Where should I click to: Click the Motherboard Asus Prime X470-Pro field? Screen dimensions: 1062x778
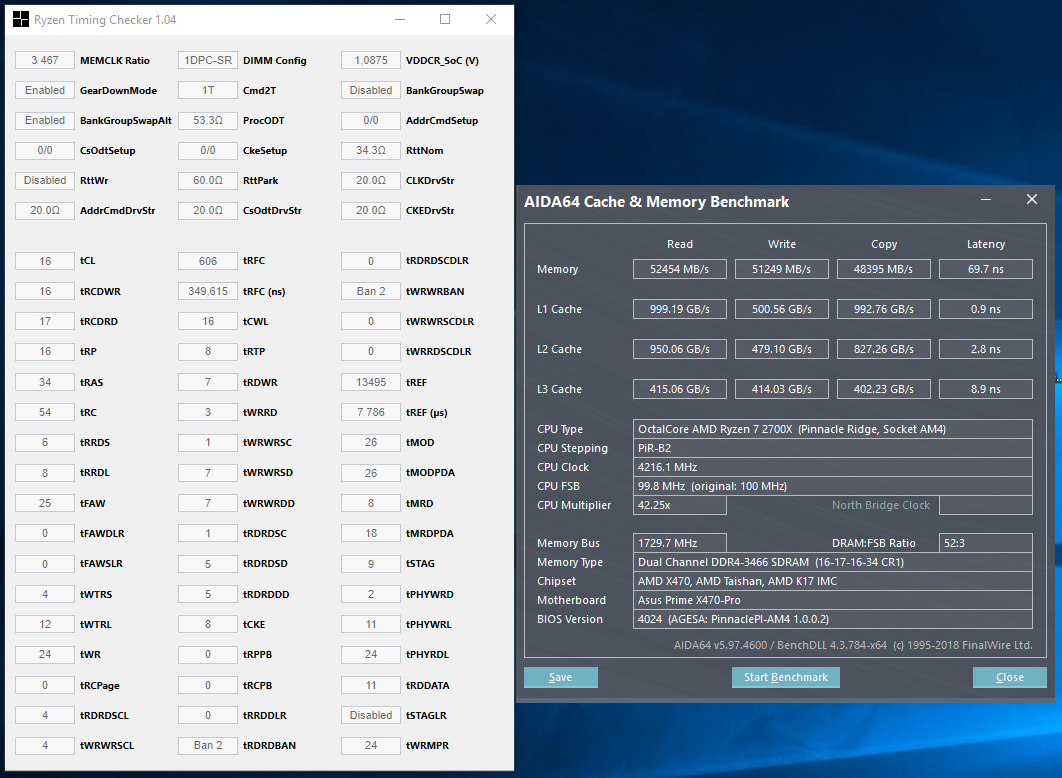click(x=832, y=600)
